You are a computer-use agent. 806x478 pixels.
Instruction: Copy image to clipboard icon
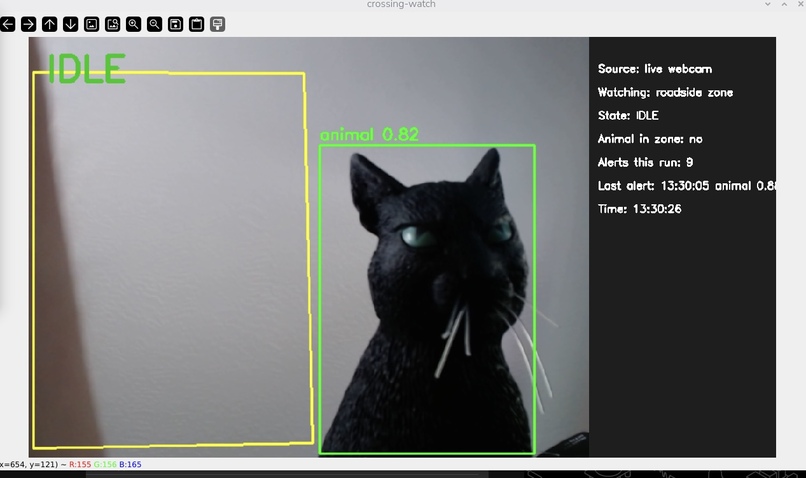click(196, 24)
